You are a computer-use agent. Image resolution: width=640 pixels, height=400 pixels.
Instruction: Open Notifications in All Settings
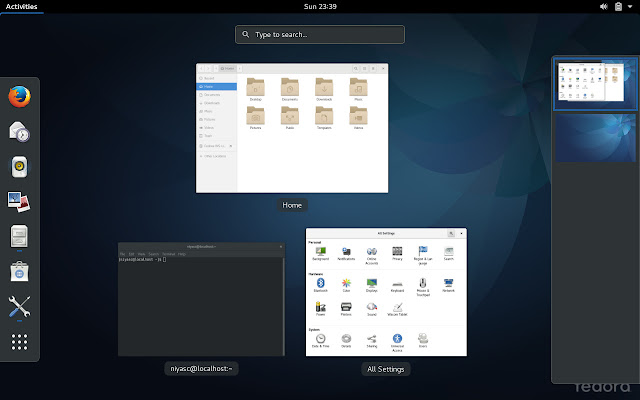[346, 253]
